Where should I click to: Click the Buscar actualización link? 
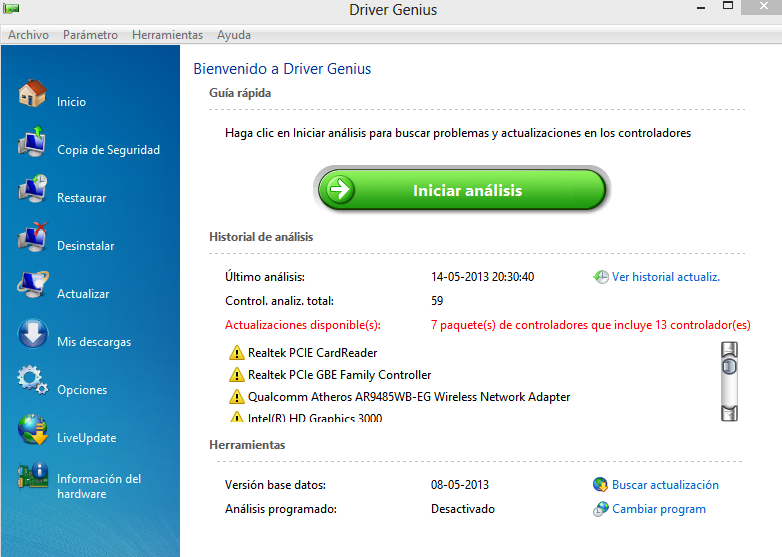click(665, 485)
